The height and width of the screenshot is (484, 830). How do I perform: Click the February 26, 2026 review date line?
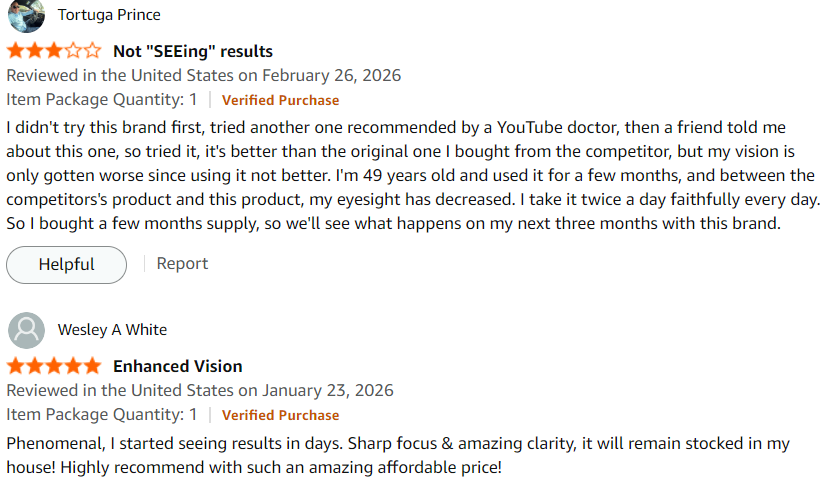pyautogui.click(x=204, y=76)
